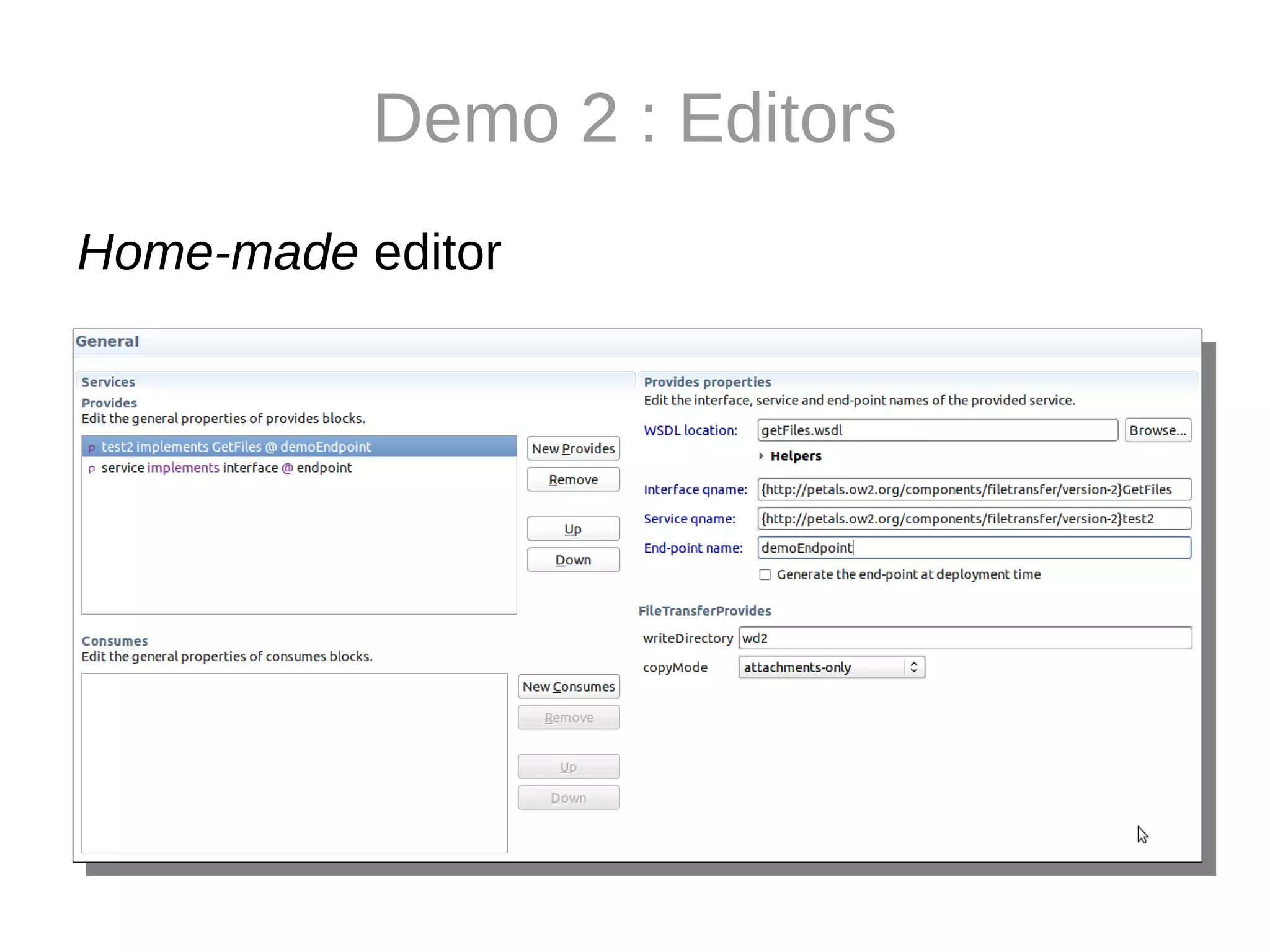This screenshot has width=1270, height=952.
Task: Click disabled Down button in Consumes section
Action: pos(569,798)
